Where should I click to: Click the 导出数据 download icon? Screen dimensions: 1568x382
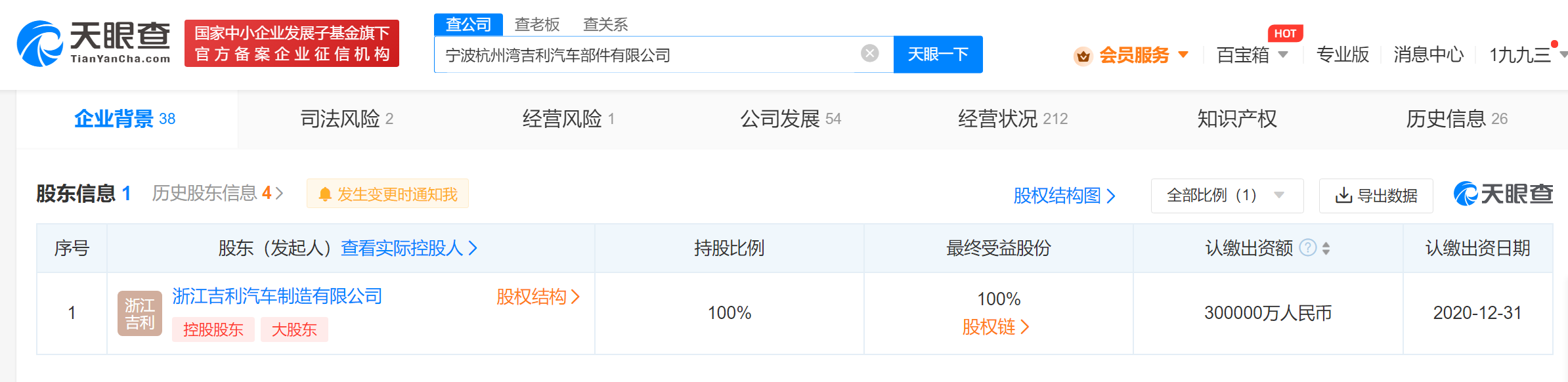(x=1341, y=195)
